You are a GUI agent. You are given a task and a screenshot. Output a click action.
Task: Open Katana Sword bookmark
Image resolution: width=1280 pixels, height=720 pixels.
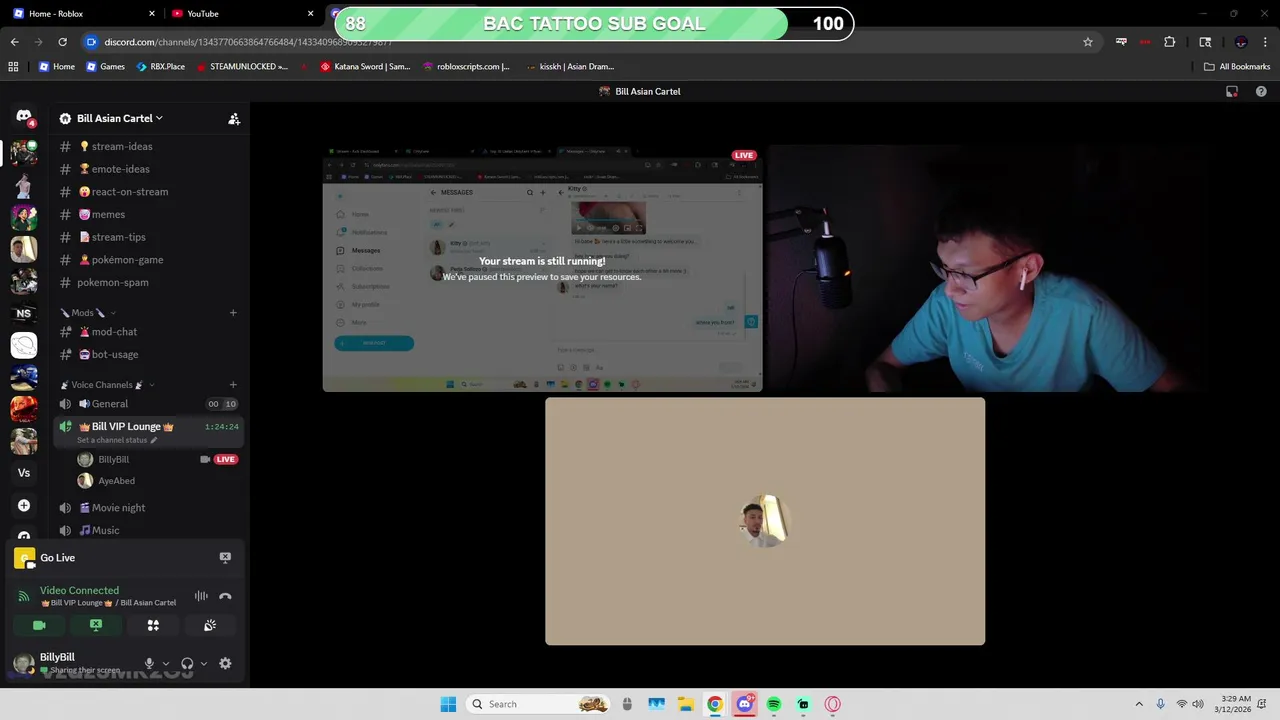[x=365, y=67]
